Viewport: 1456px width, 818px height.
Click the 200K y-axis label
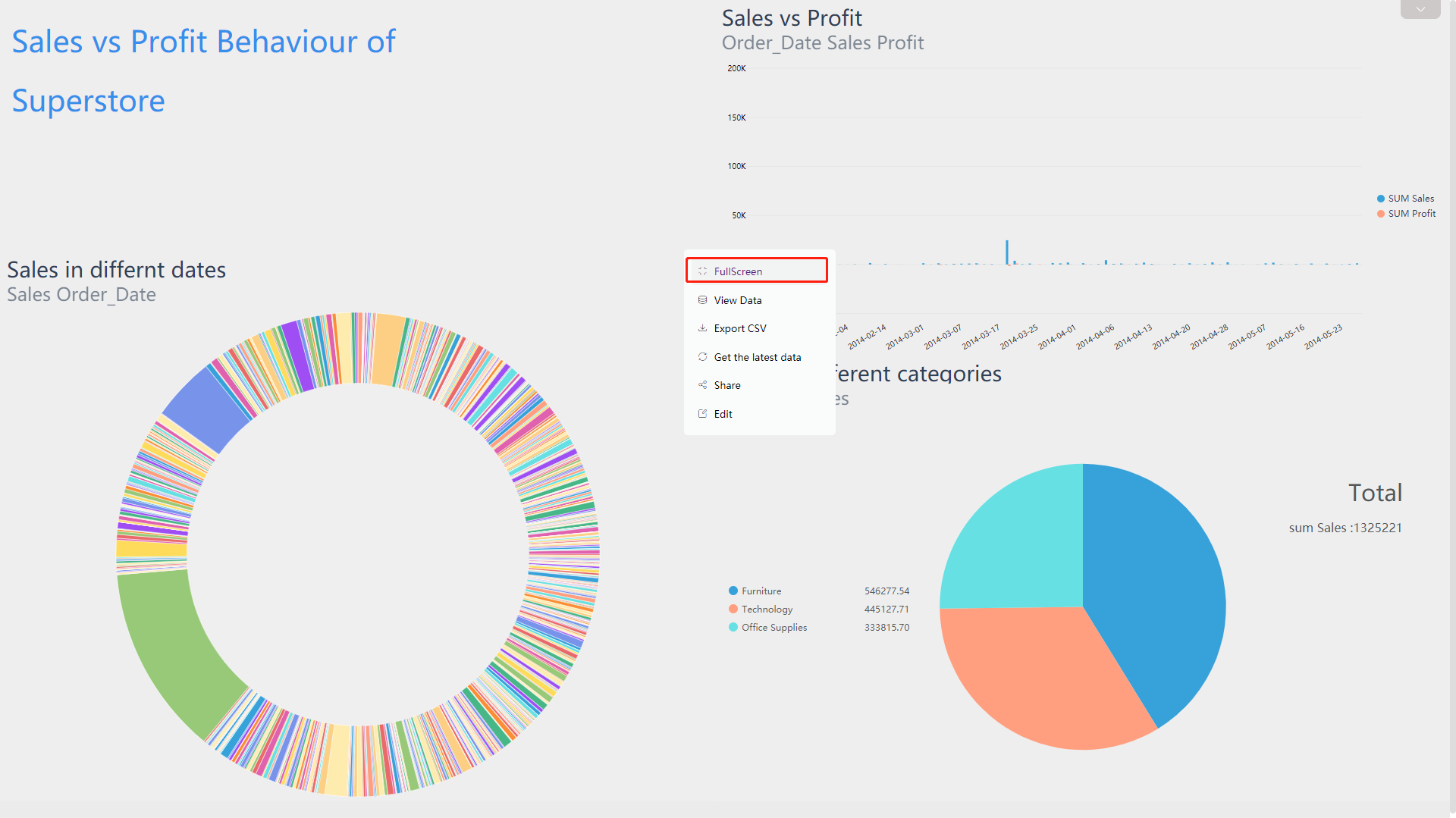point(736,68)
